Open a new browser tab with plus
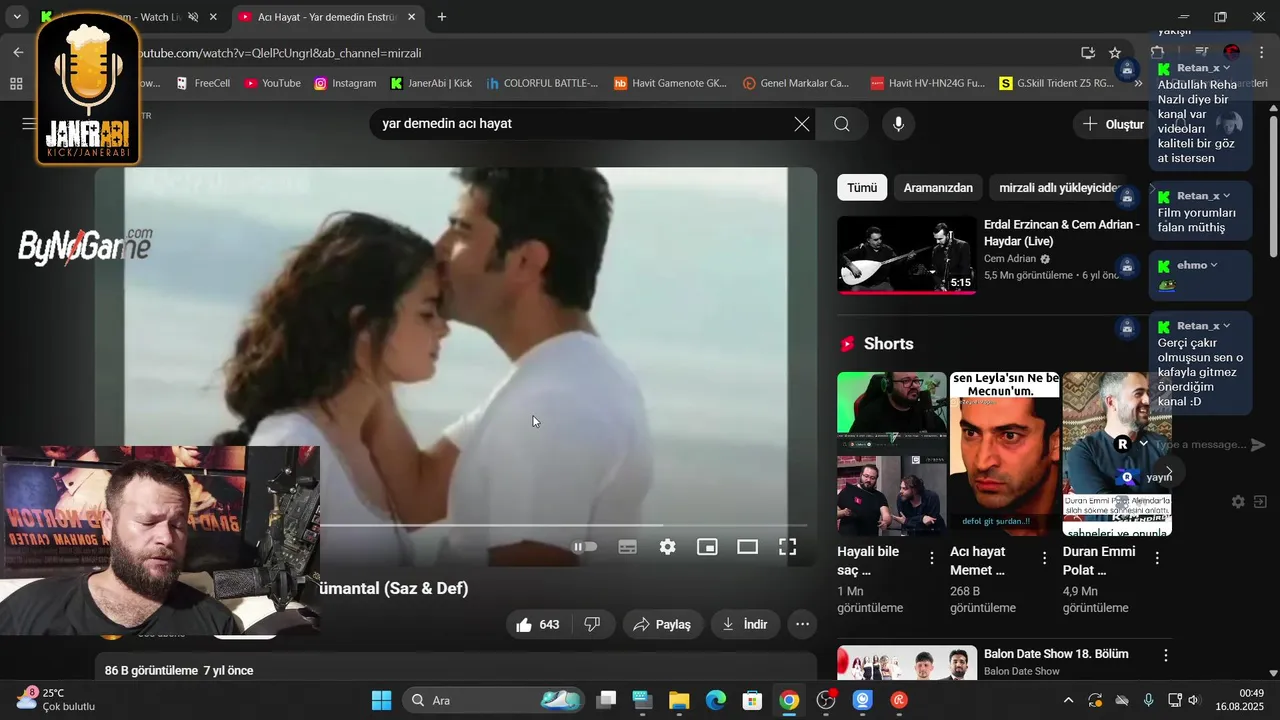 [442, 17]
